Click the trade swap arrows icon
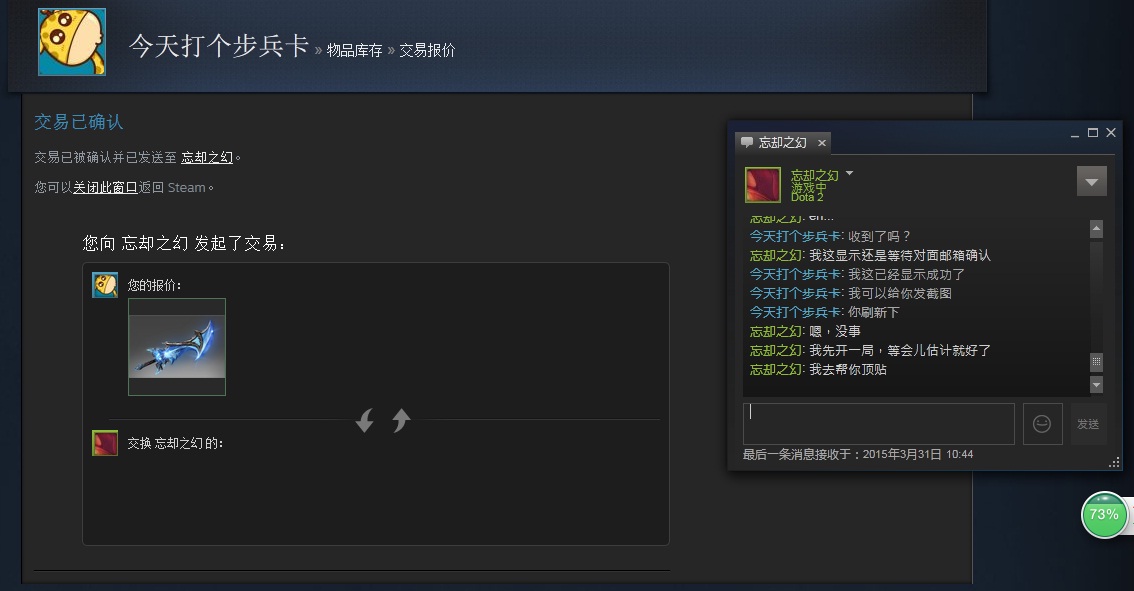The height and width of the screenshot is (591, 1134). (x=383, y=420)
